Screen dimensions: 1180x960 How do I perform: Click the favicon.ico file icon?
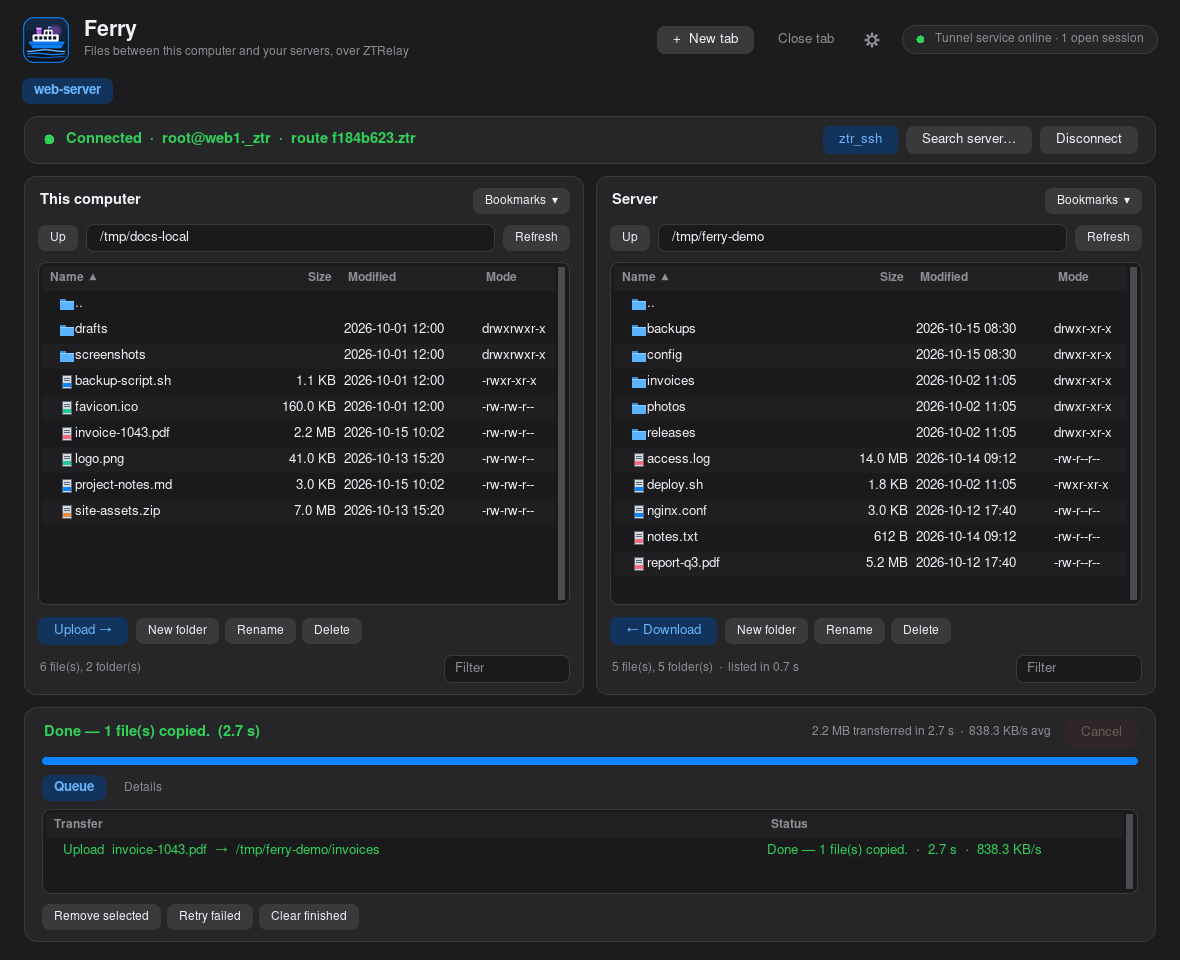(x=67, y=407)
